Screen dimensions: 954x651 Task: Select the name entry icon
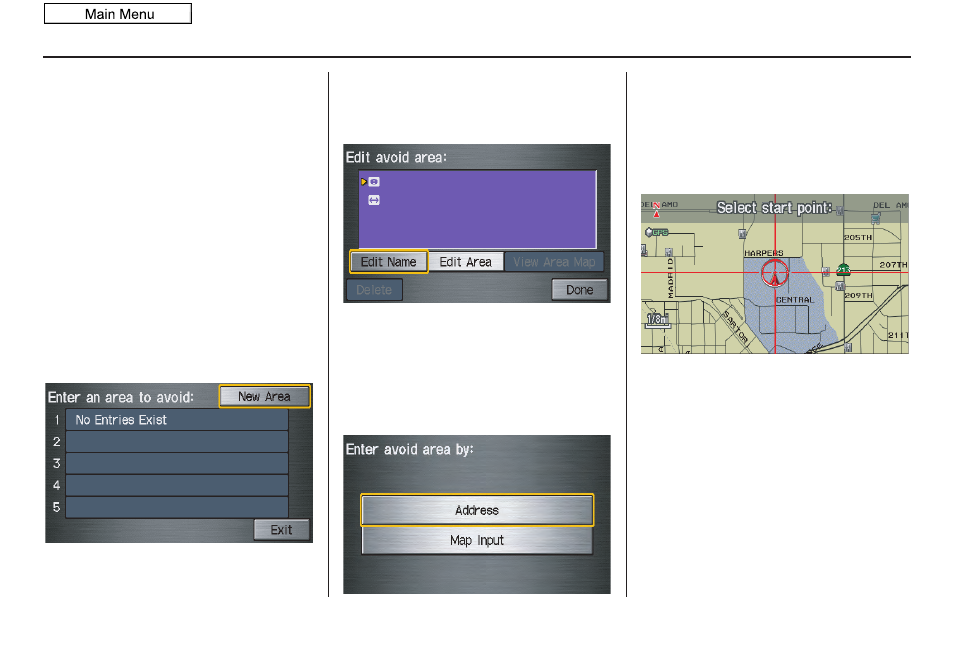(374, 182)
